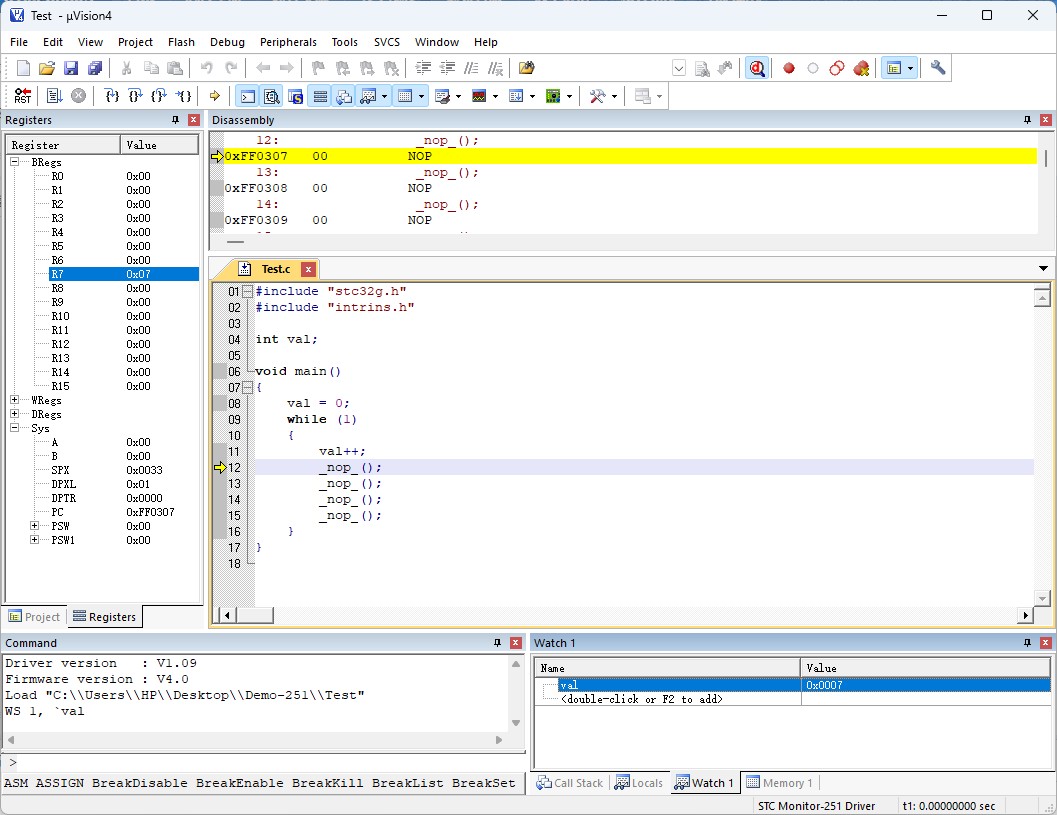Toggle the Call Stack window toolbar button
The image size is (1057, 815).
point(344,96)
